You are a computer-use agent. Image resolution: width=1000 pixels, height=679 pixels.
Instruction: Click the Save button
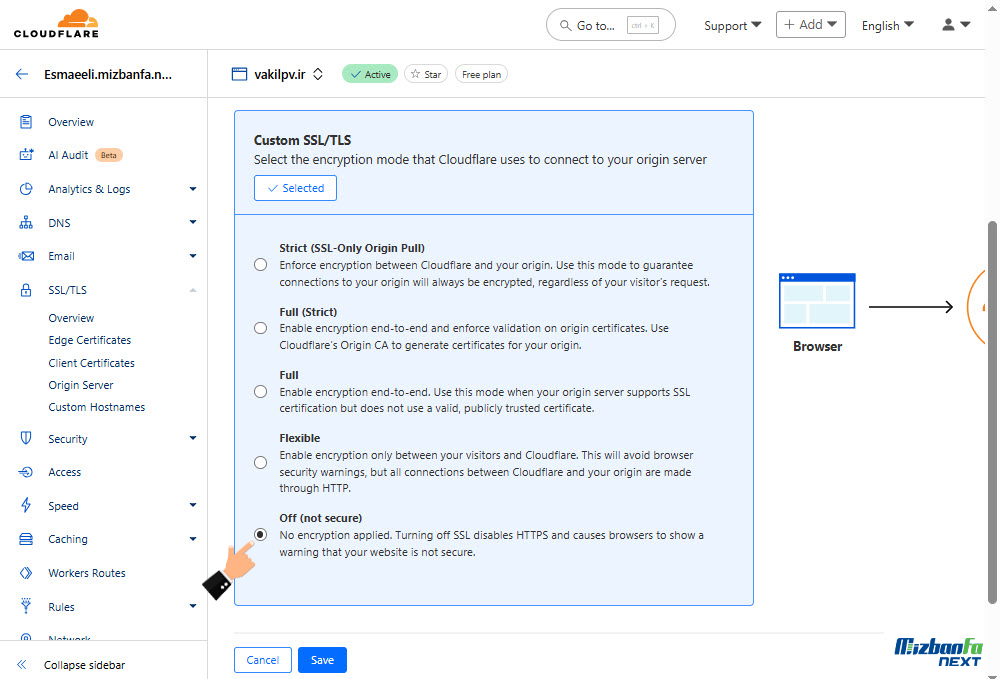322,660
